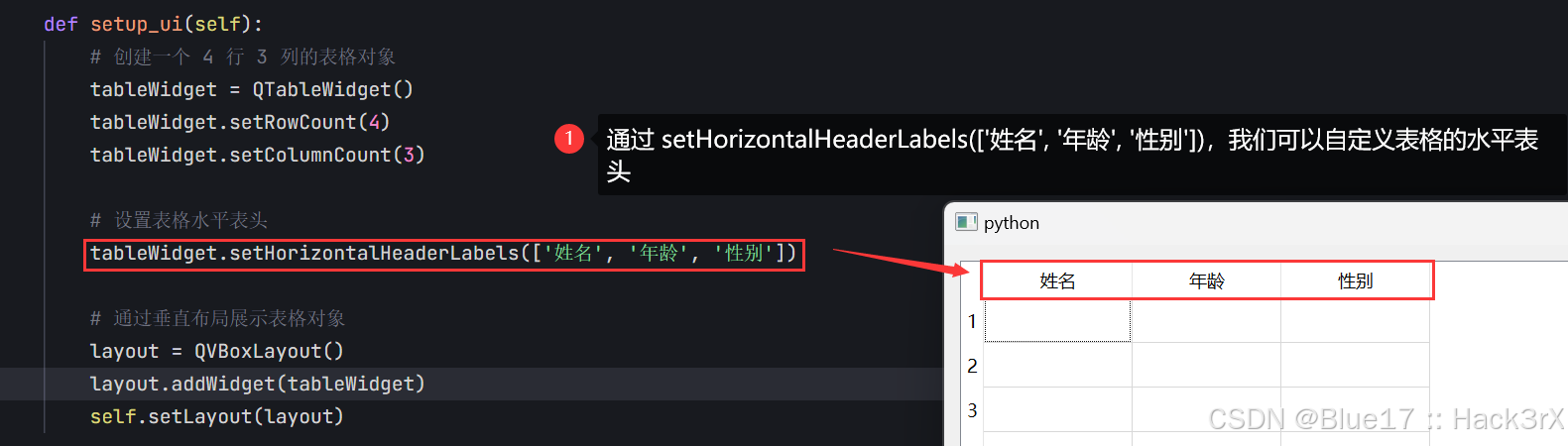1568x446 pixels.
Task: Click the comment 设置表格水平表头
Action: pyautogui.click(x=180, y=220)
